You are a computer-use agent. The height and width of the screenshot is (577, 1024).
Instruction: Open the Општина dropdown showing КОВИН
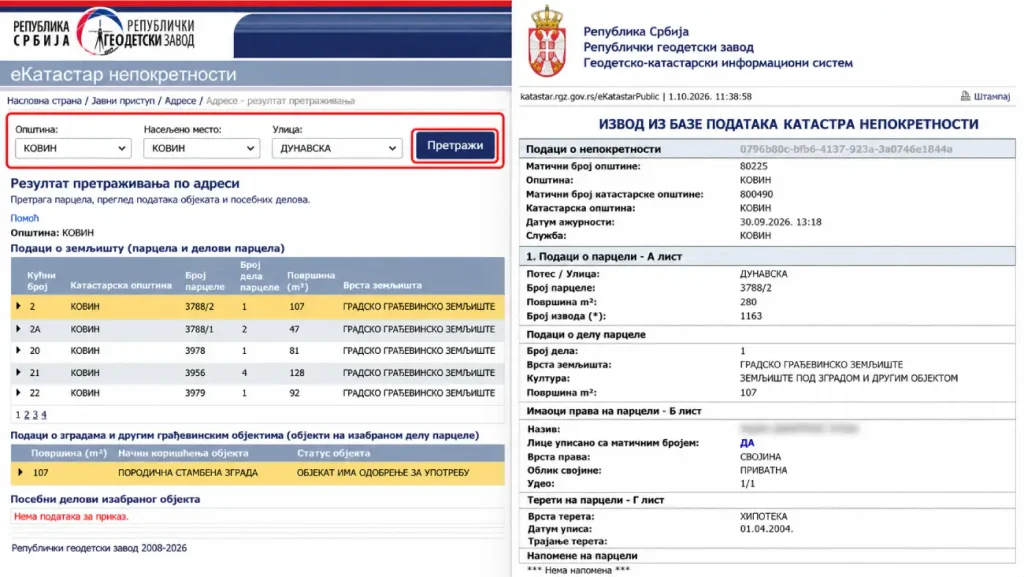73,148
